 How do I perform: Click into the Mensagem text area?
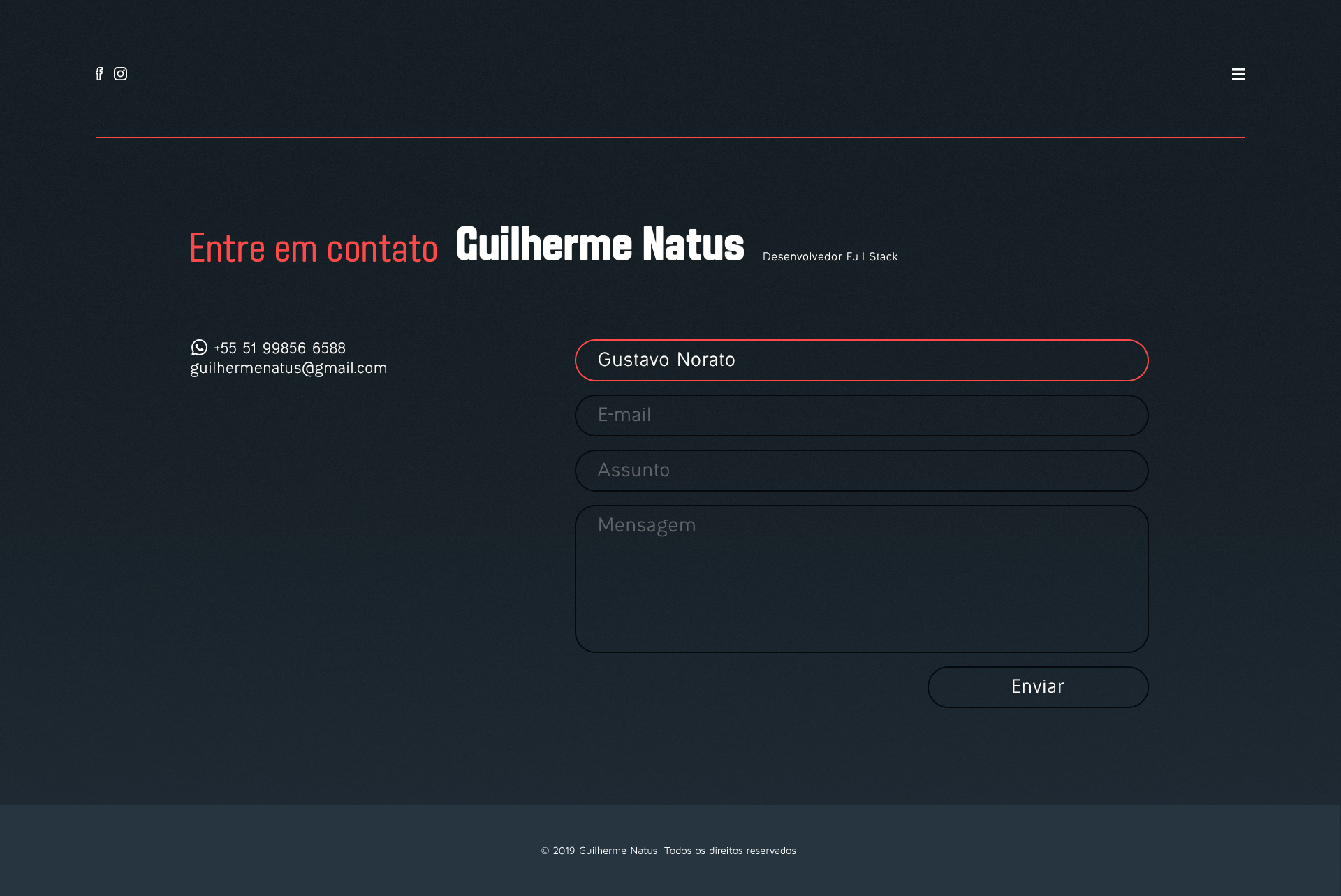[x=861, y=579]
